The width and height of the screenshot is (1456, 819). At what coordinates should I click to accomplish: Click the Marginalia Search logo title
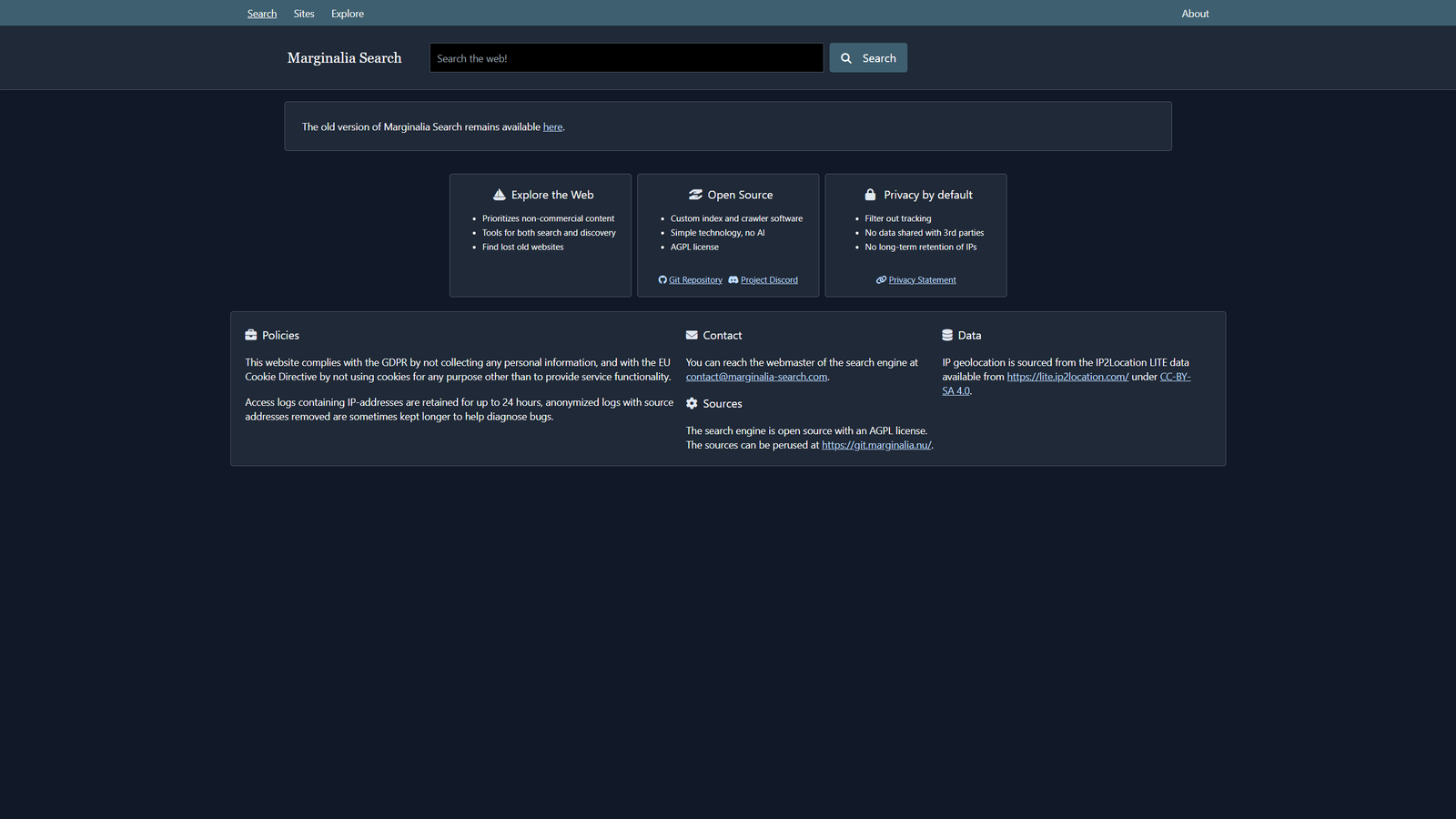pos(344,58)
